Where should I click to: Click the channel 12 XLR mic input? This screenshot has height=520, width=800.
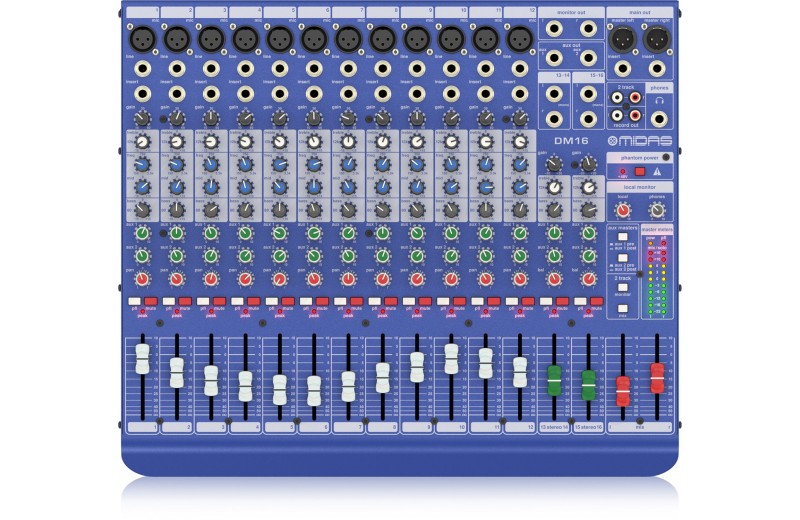pos(520,39)
